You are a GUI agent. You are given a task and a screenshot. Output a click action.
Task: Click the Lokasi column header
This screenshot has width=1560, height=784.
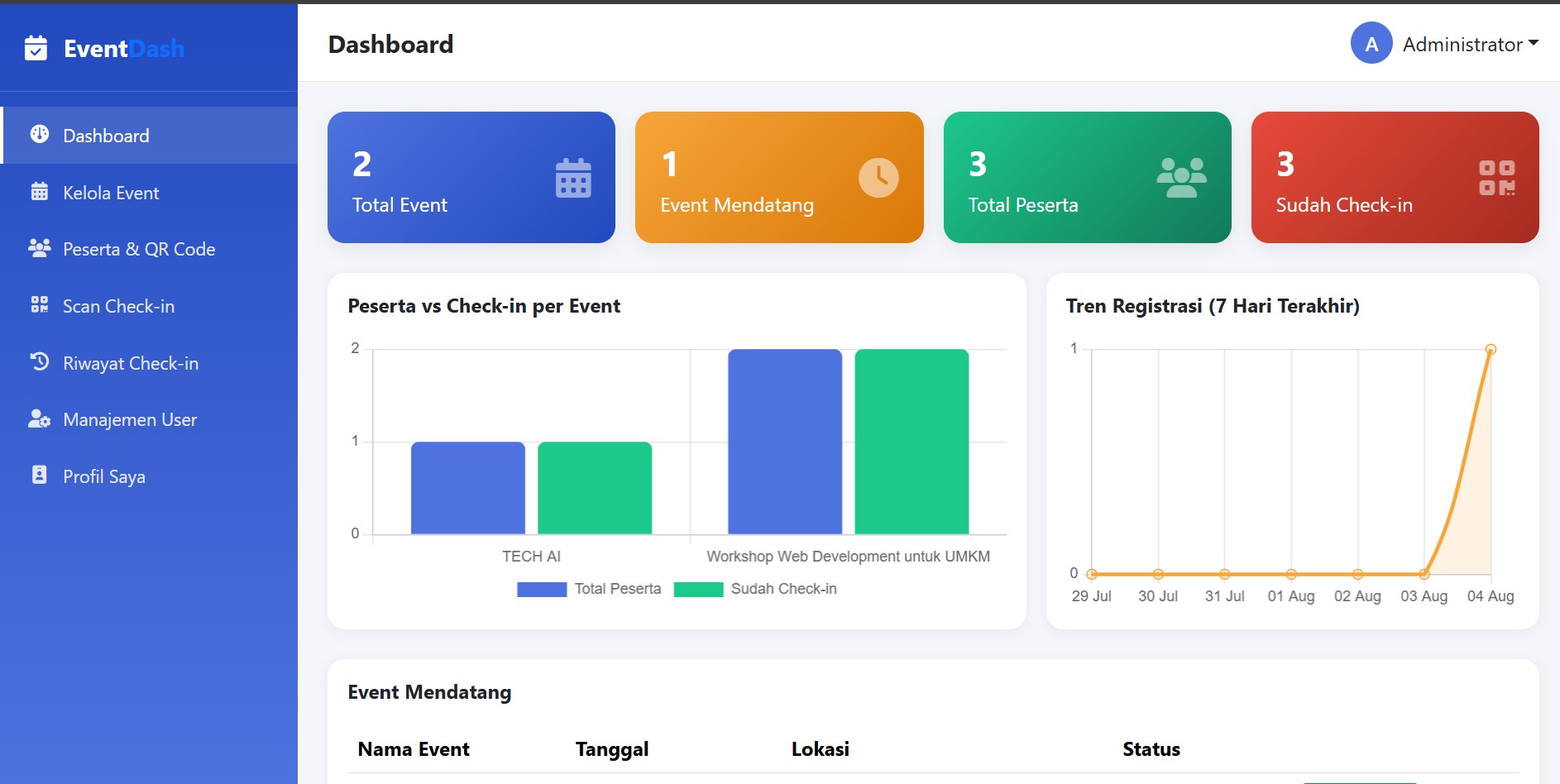click(x=821, y=749)
